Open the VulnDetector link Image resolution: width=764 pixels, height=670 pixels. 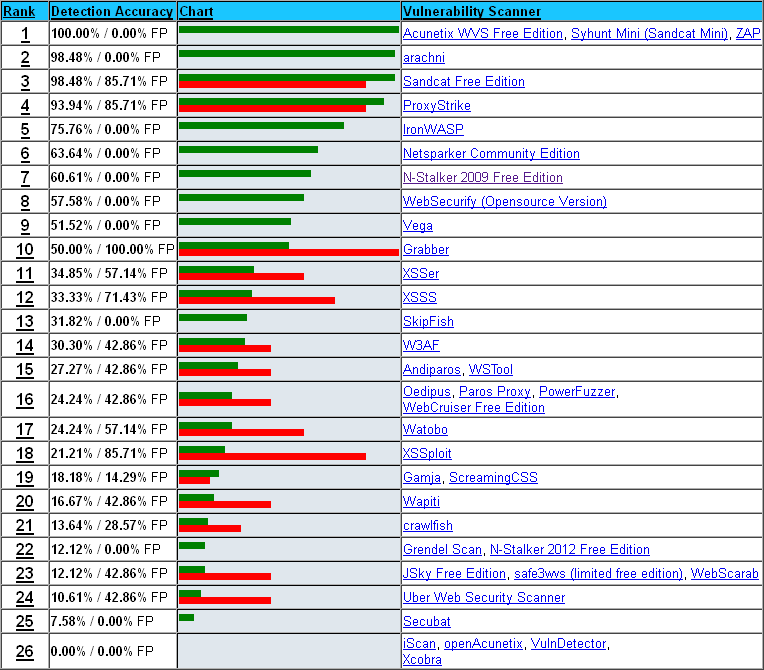point(568,644)
